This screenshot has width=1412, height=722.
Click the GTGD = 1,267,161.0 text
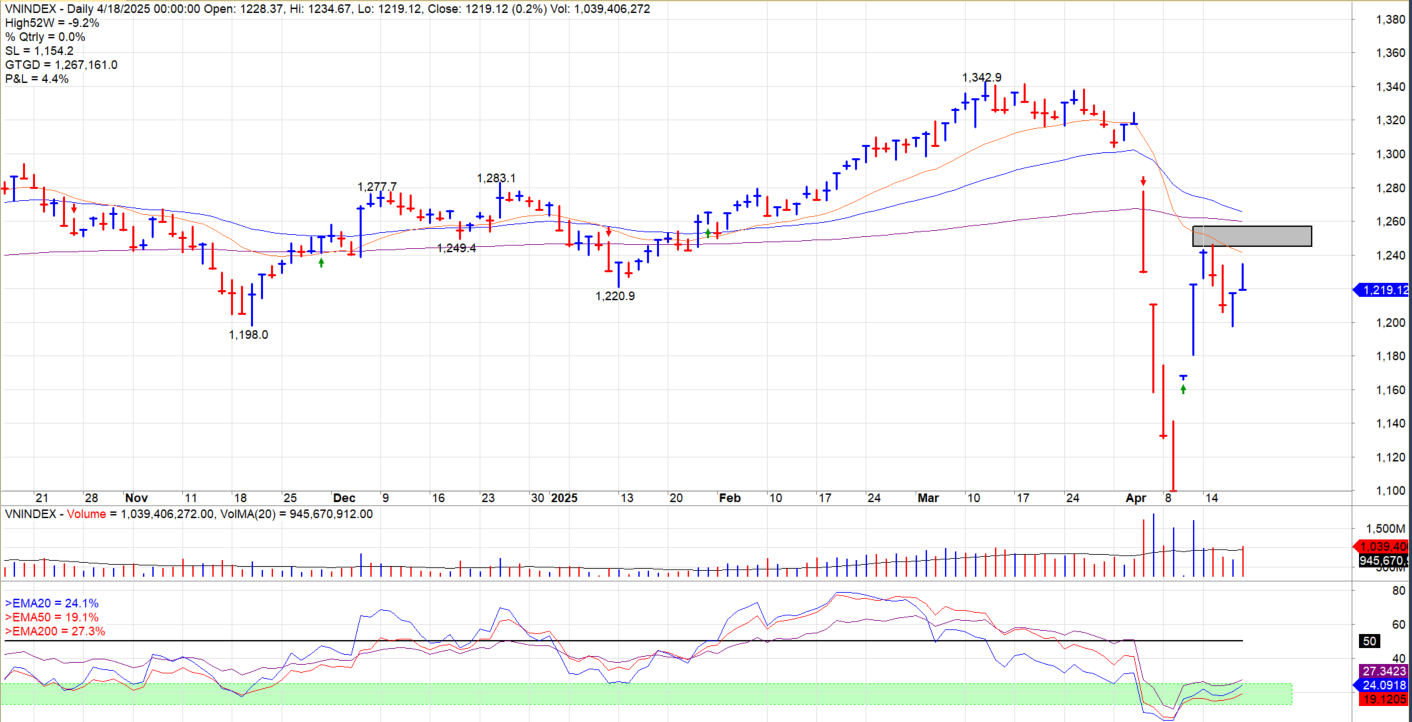[61, 65]
